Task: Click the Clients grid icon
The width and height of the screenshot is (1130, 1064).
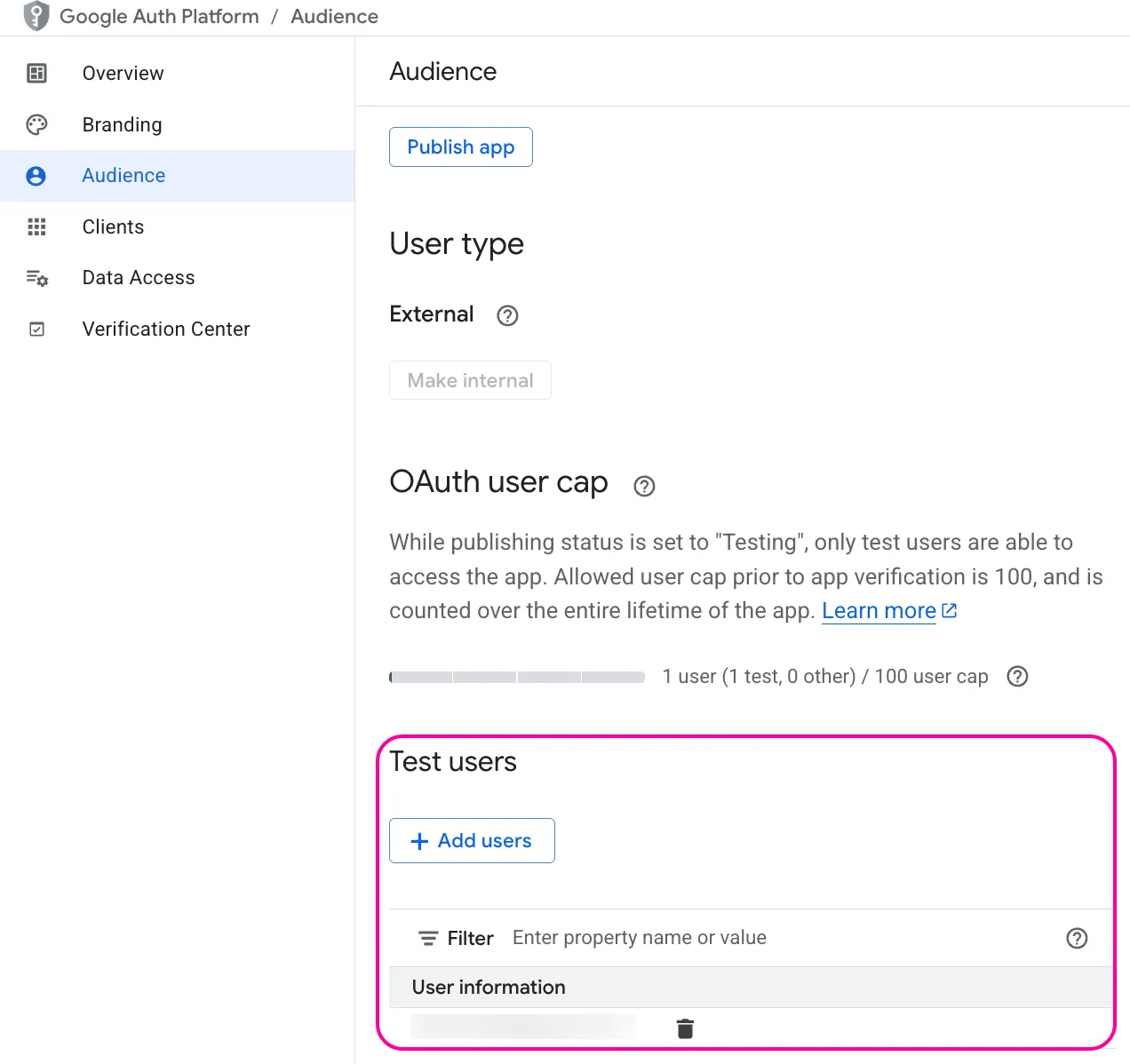Action: 36,226
